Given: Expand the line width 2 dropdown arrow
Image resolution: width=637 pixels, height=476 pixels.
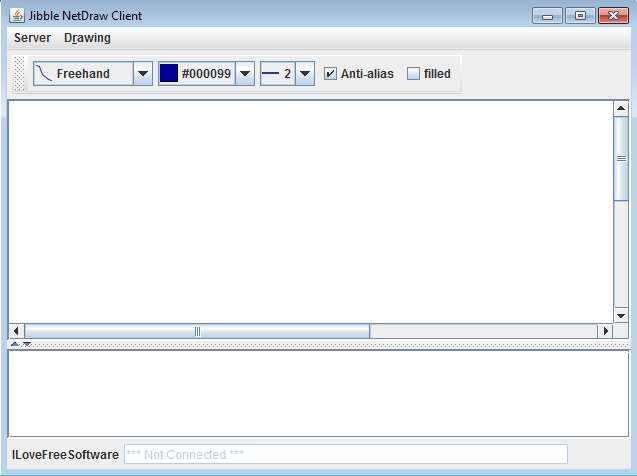Looking at the screenshot, I should pyautogui.click(x=305, y=74).
